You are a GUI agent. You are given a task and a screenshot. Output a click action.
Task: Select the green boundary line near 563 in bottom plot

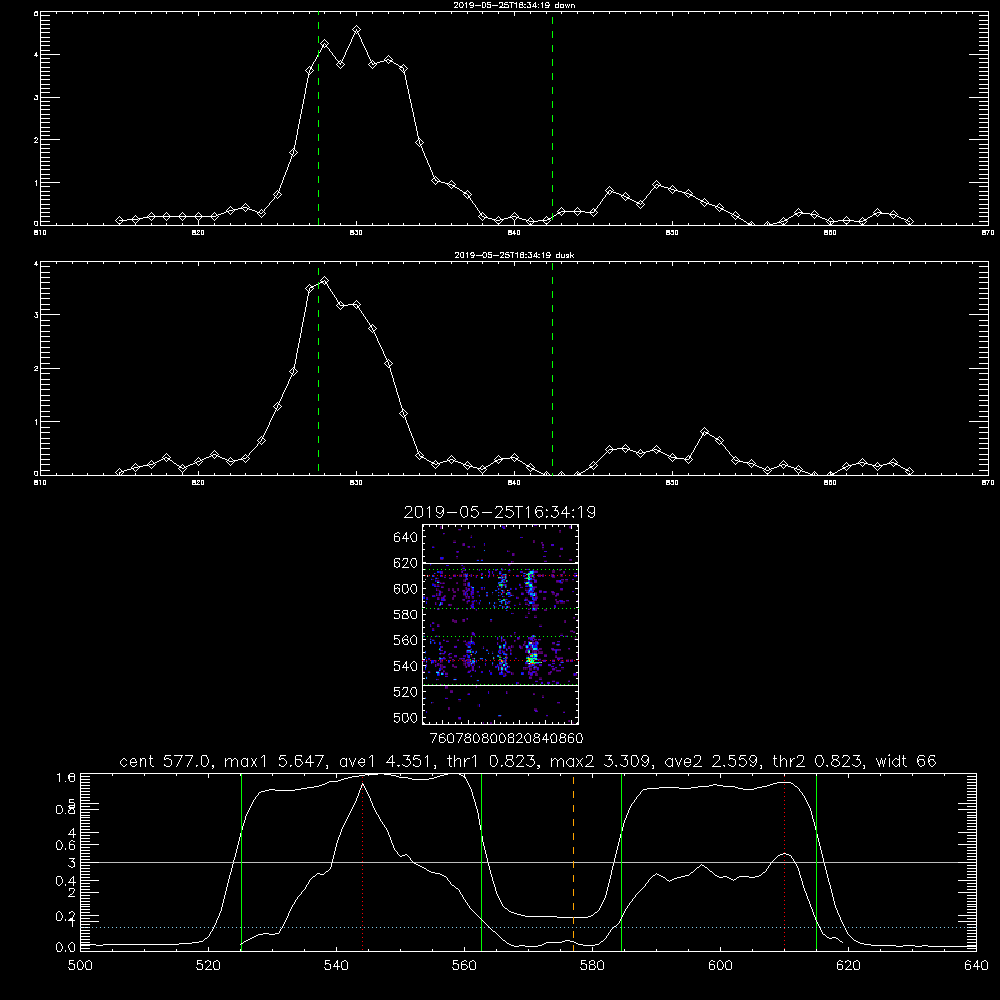tap(482, 861)
